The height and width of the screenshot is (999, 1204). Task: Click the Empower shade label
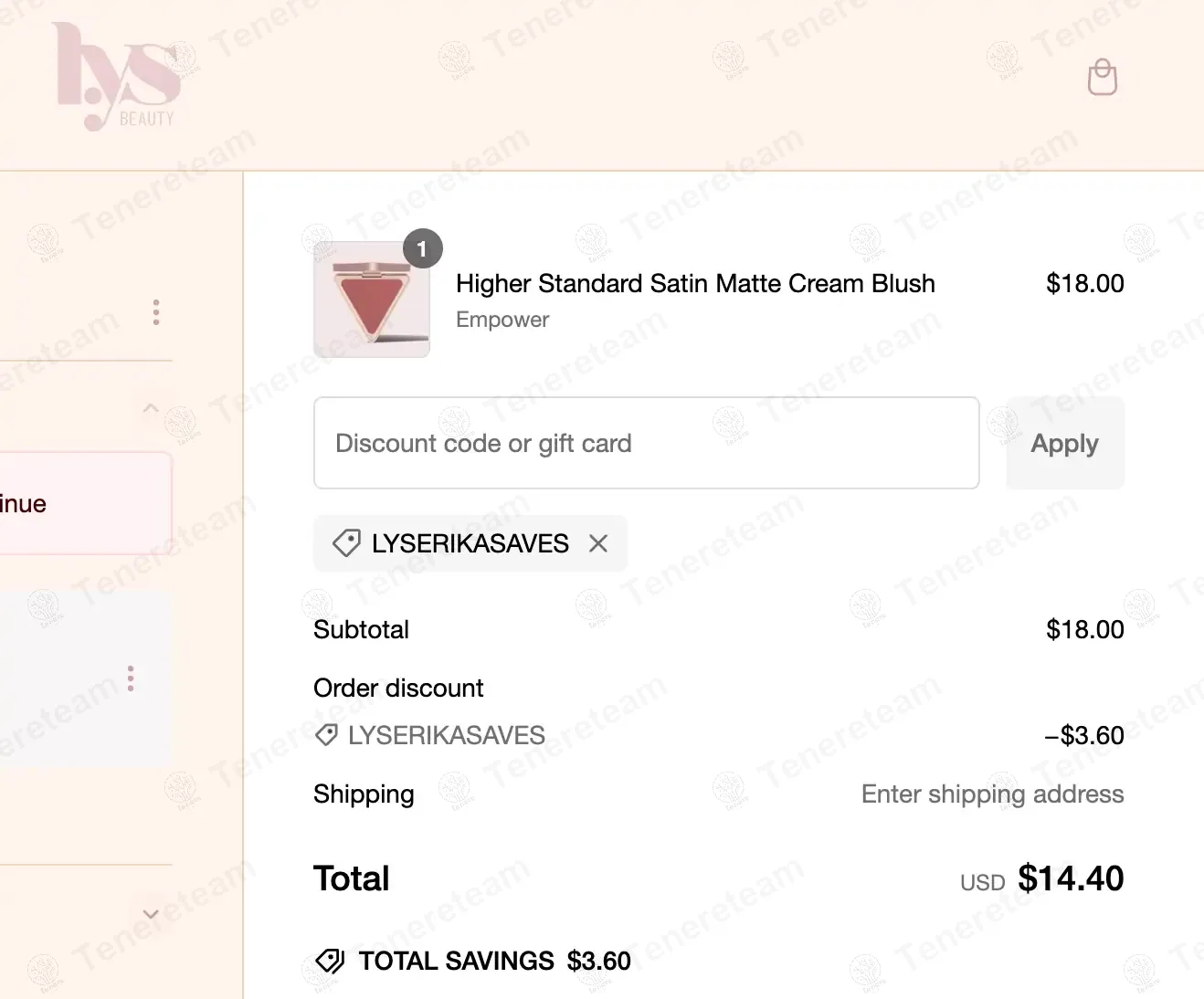502,320
